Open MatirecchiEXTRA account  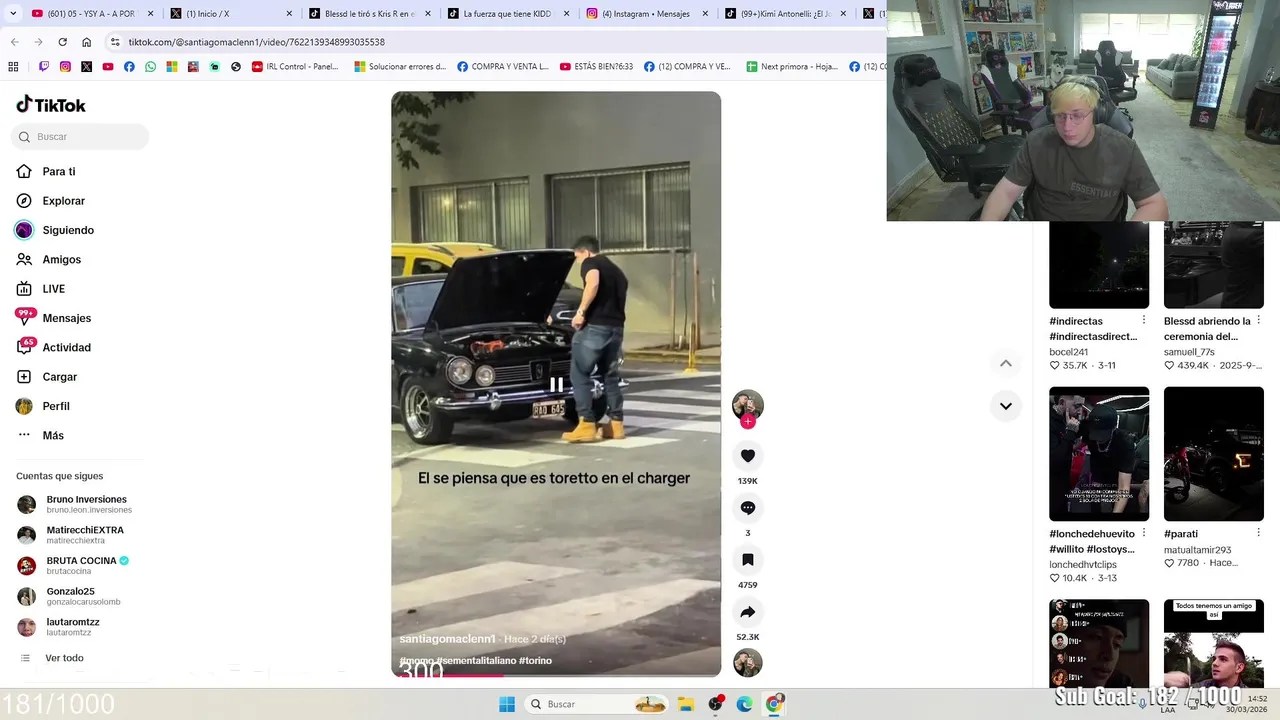coord(80,535)
